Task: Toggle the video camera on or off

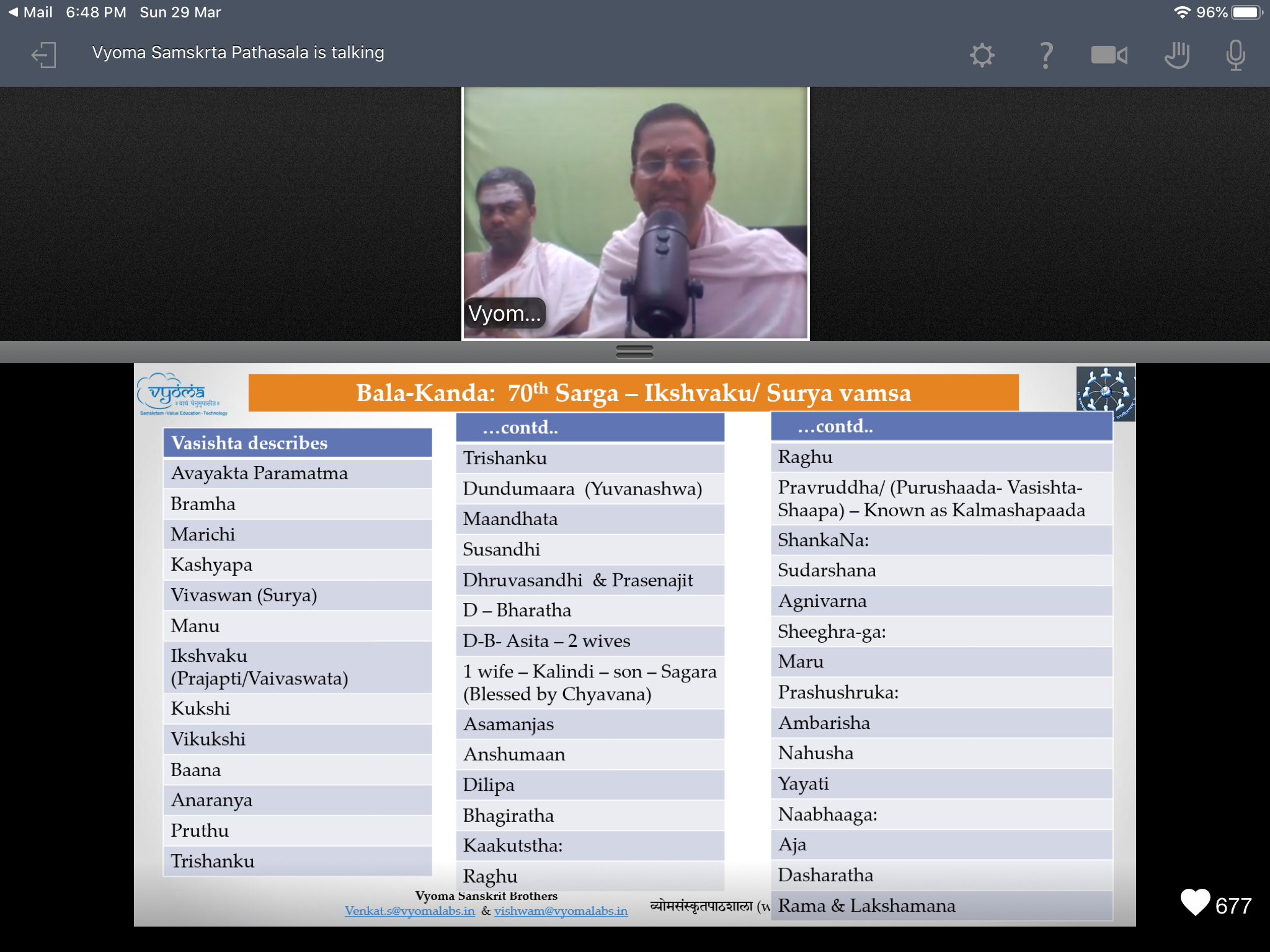Action: tap(1109, 55)
